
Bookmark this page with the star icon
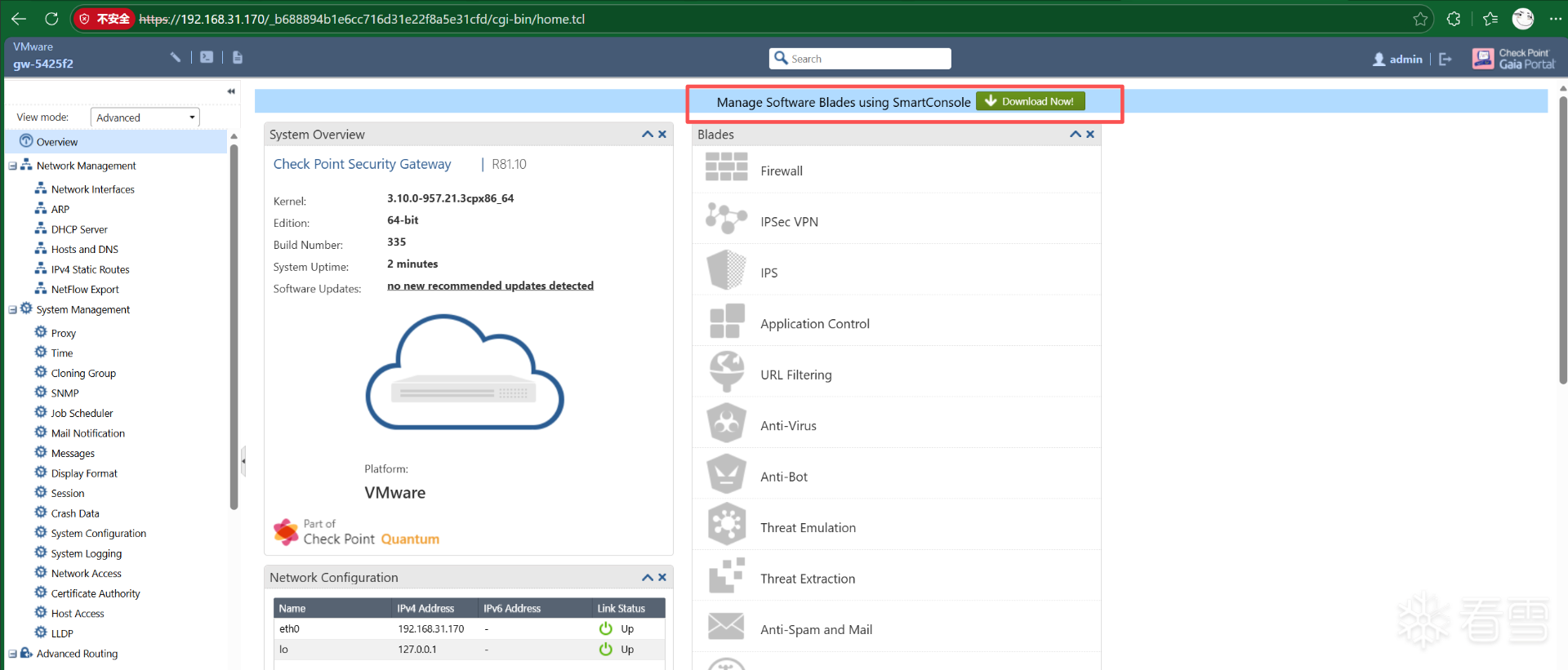pos(1420,19)
